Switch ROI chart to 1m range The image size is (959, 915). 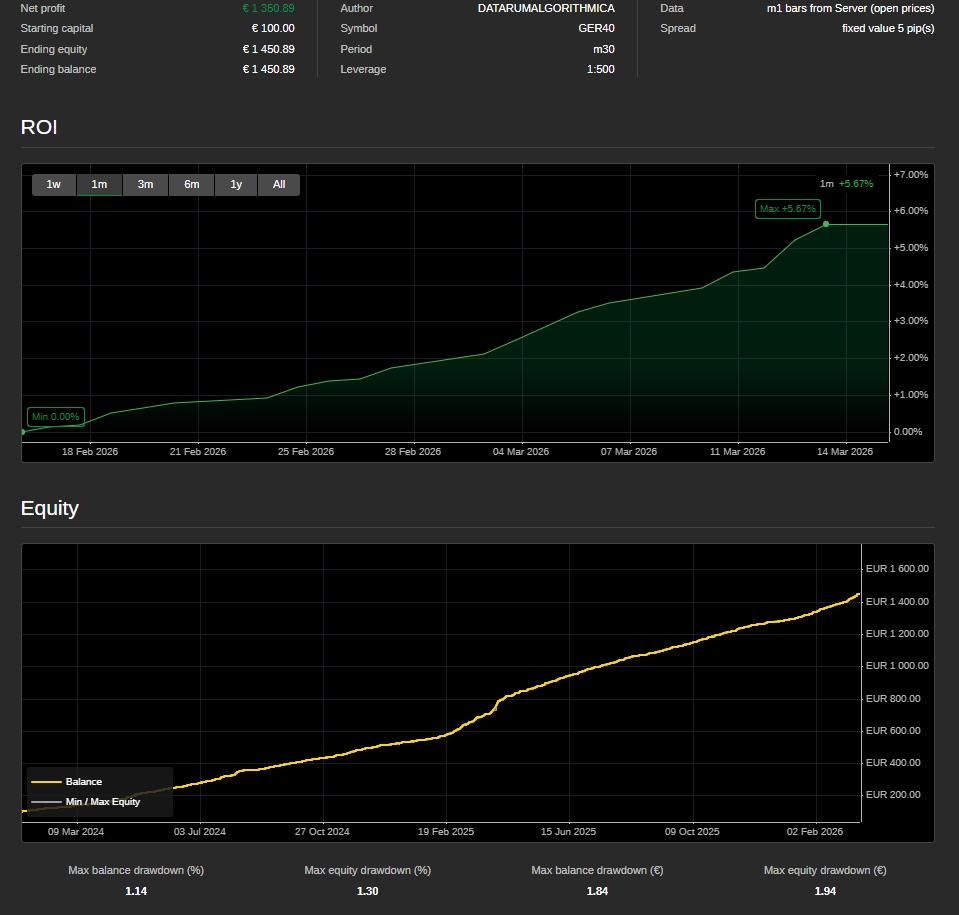[99, 184]
